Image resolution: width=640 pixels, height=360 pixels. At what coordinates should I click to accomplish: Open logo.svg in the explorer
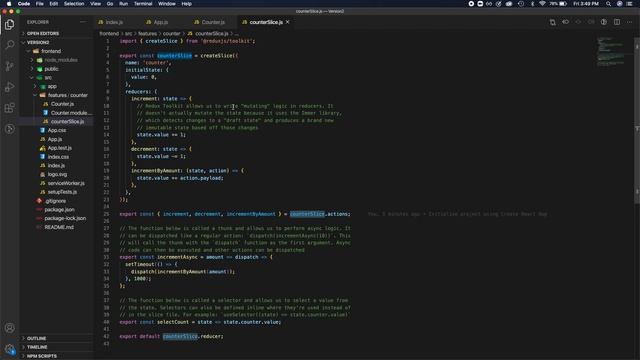[56, 174]
